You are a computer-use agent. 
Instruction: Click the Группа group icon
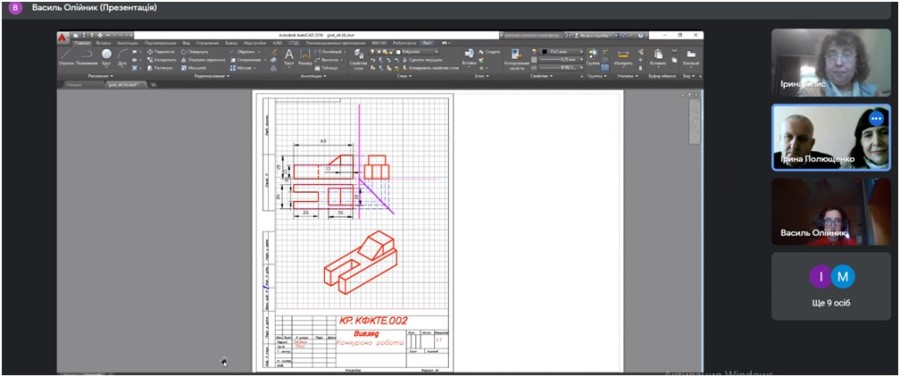593,57
